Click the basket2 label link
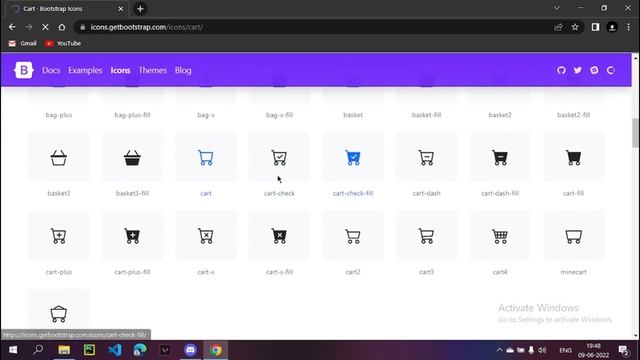640x360 pixels. click(x=500, y=115)
